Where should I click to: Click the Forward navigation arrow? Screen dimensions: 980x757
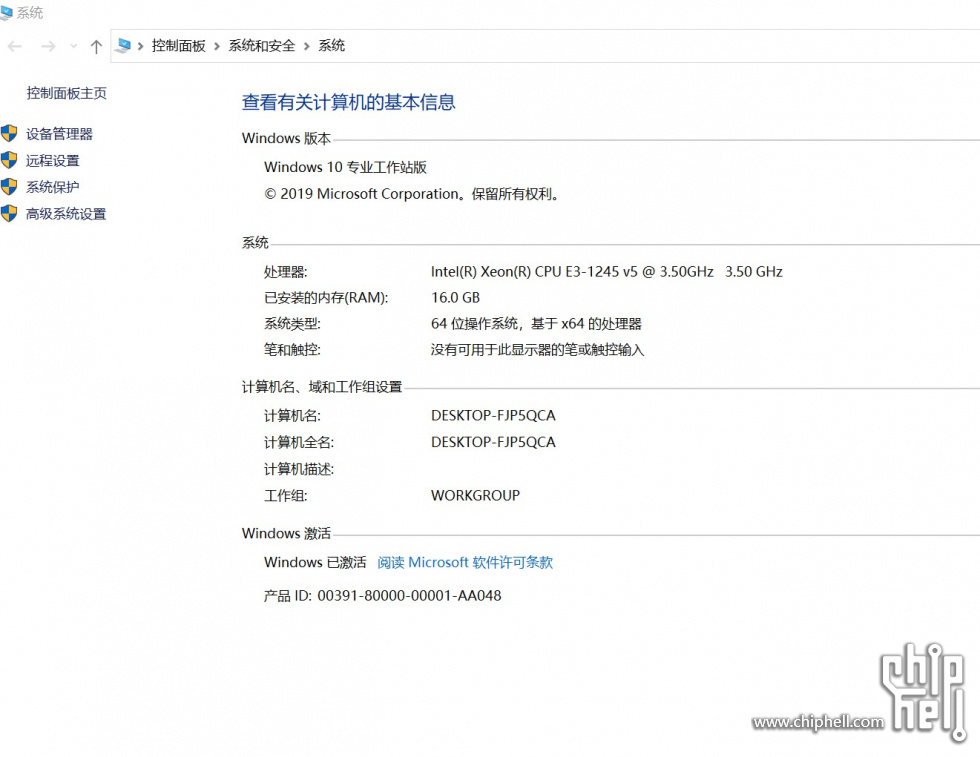point(49,46)
